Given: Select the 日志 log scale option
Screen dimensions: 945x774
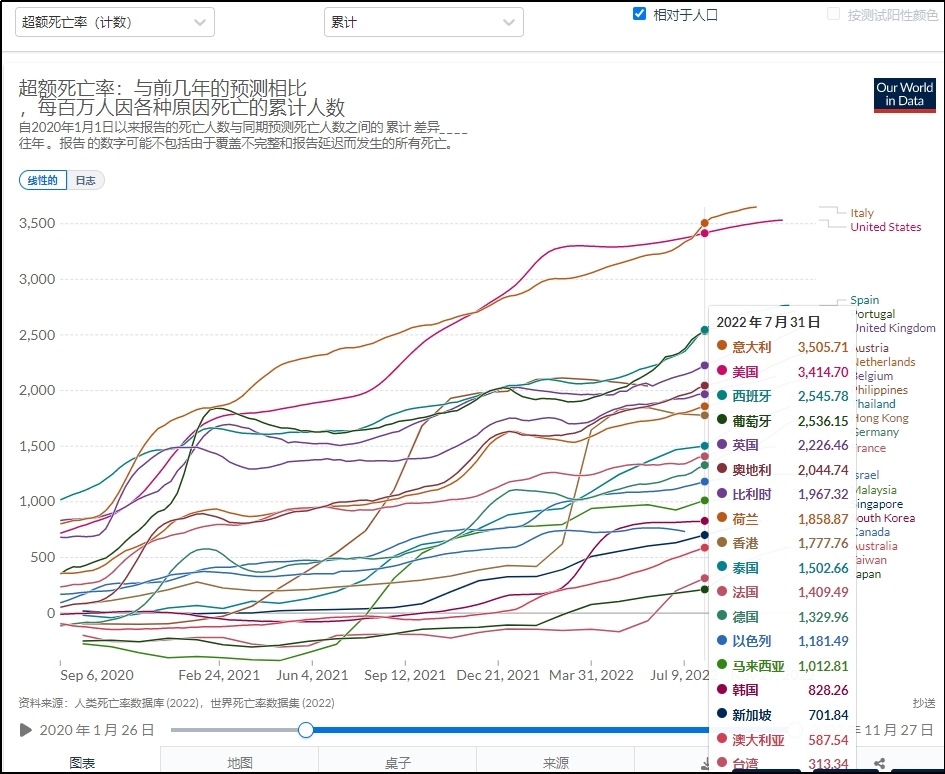Looking at the screenshot, I should 86,180.
